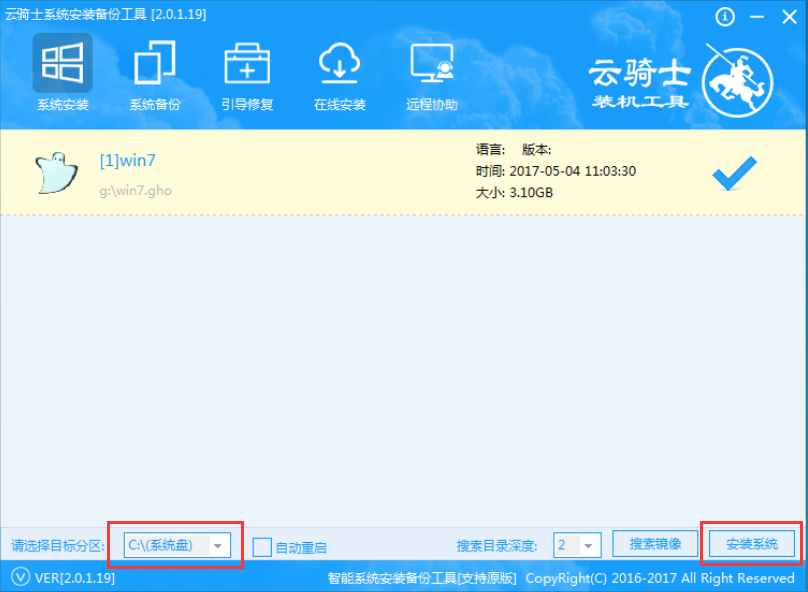Viewport: 808px width, 592px height.
Task: Click the info icon in title bar
Action: pos(726,17)
